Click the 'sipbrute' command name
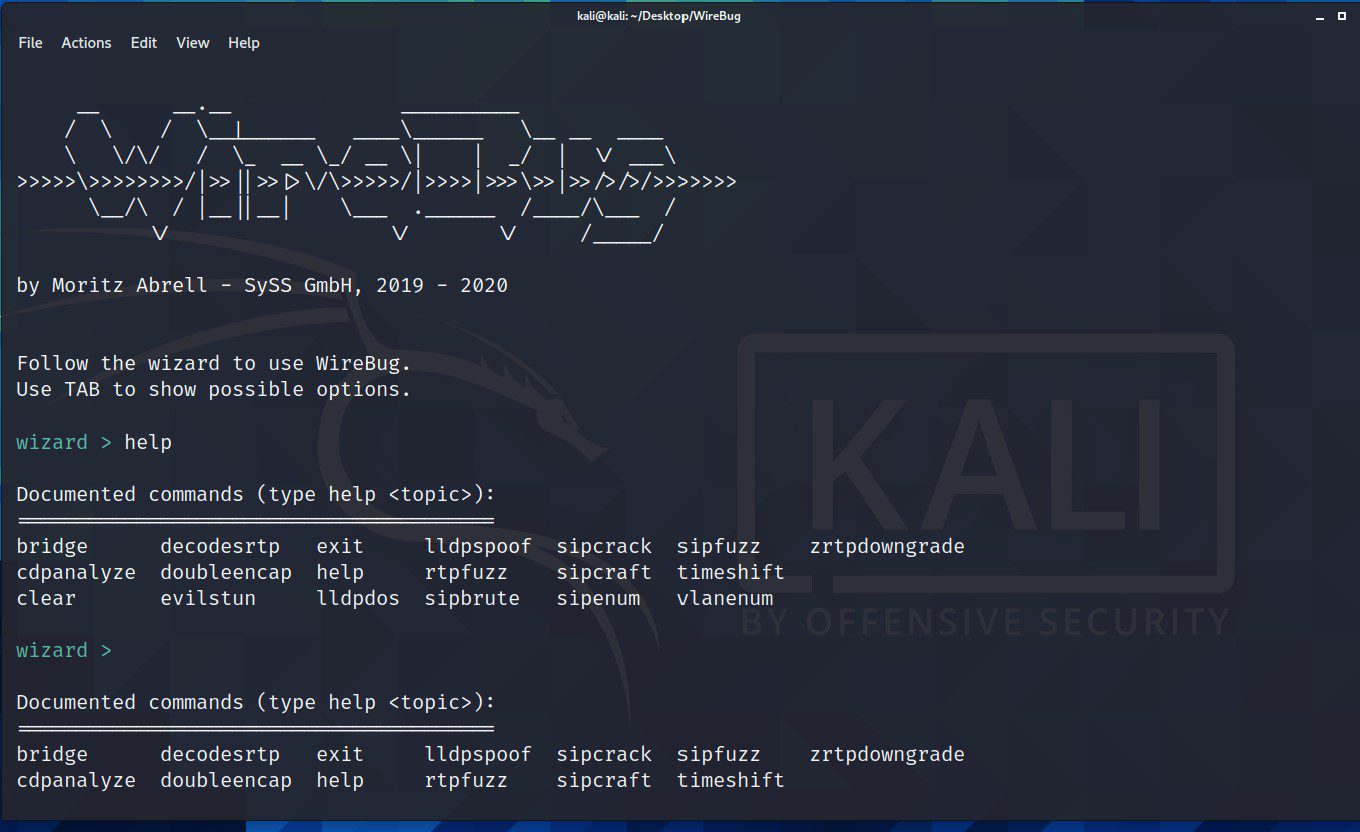Viewport: 1360px width, 832px height. (x=472, y=598)
